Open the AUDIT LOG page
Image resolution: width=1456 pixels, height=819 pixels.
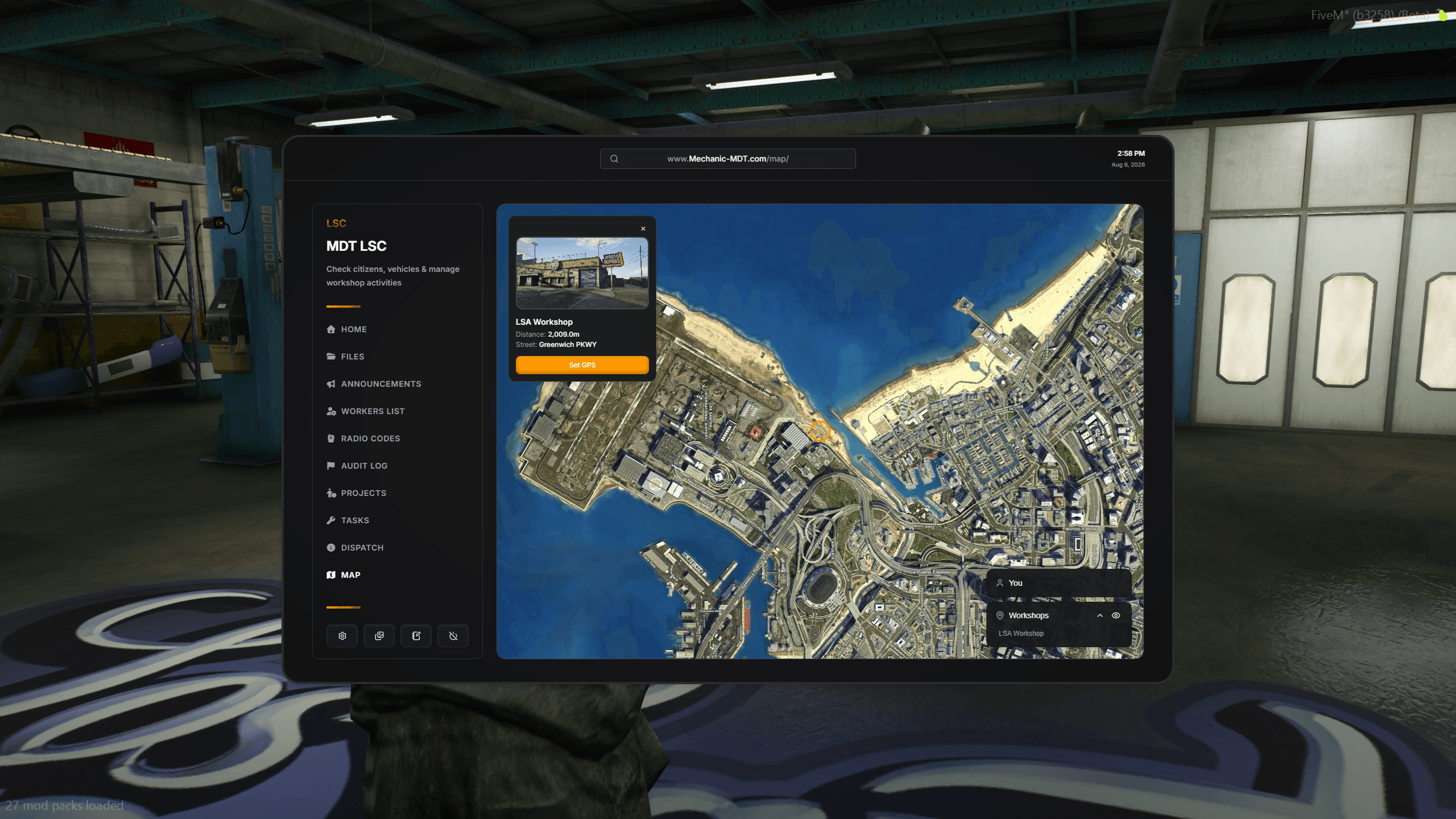pyautogui.click(x=357, y=466)
